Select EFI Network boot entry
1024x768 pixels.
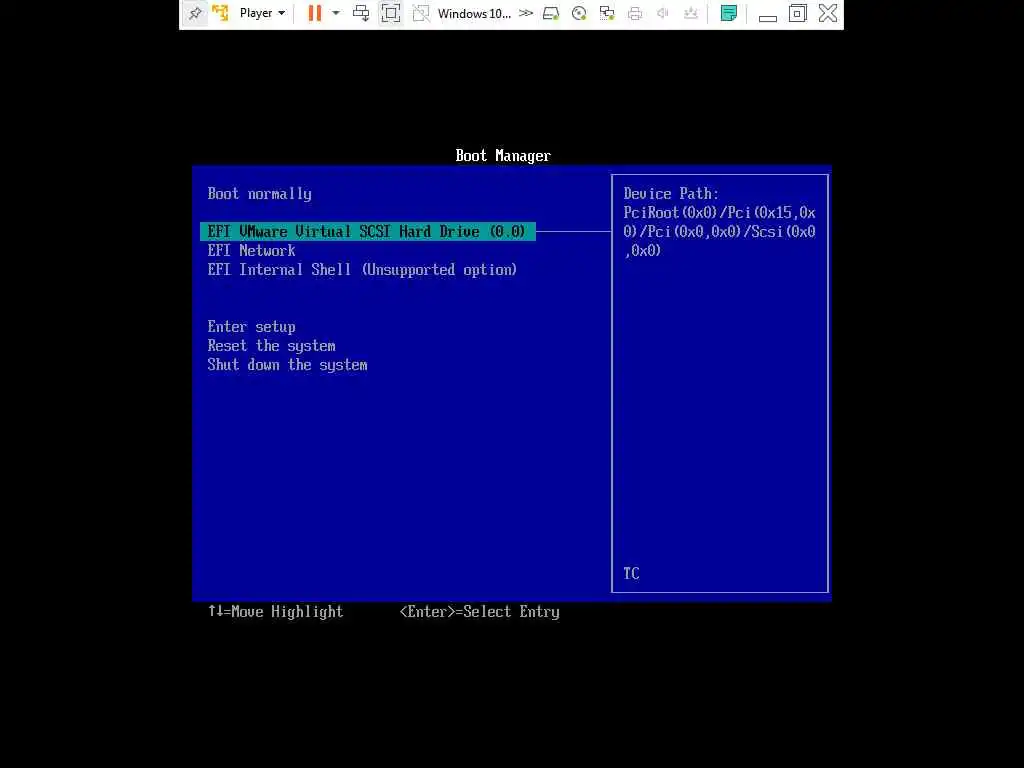point(251,250)
